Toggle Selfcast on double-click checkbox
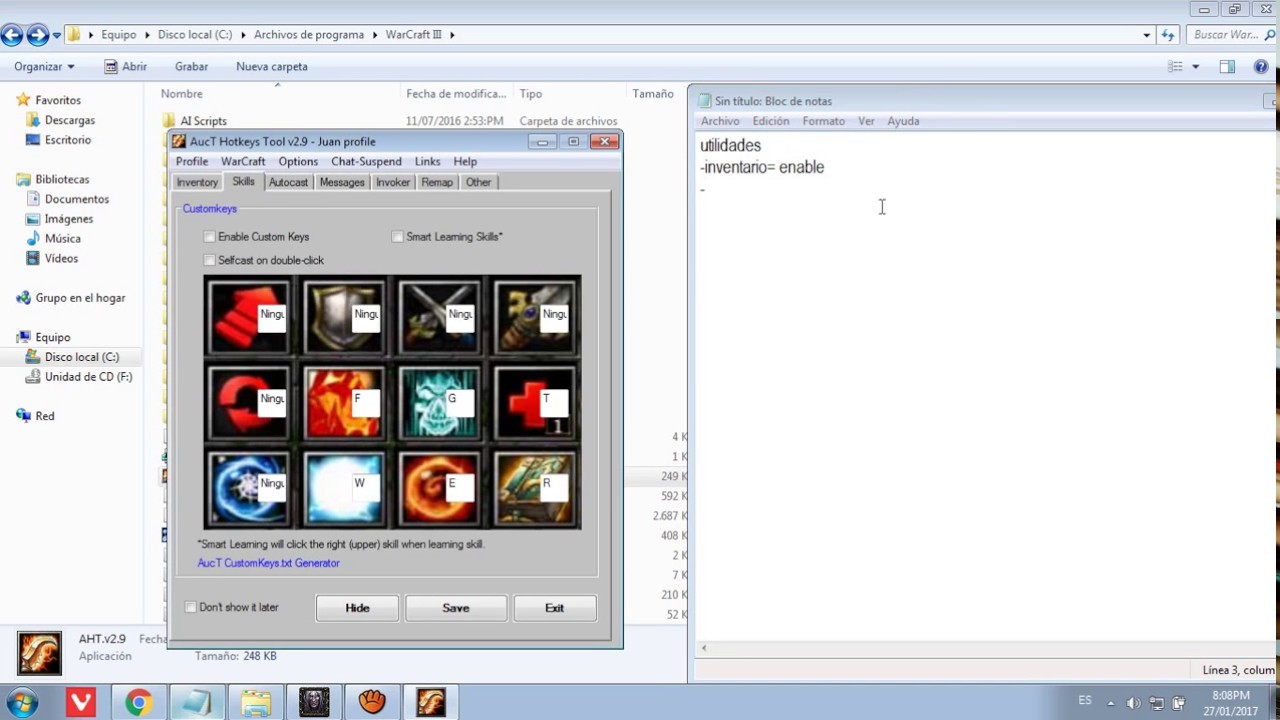The image size is (1280, 720). (x=209, y=260)
